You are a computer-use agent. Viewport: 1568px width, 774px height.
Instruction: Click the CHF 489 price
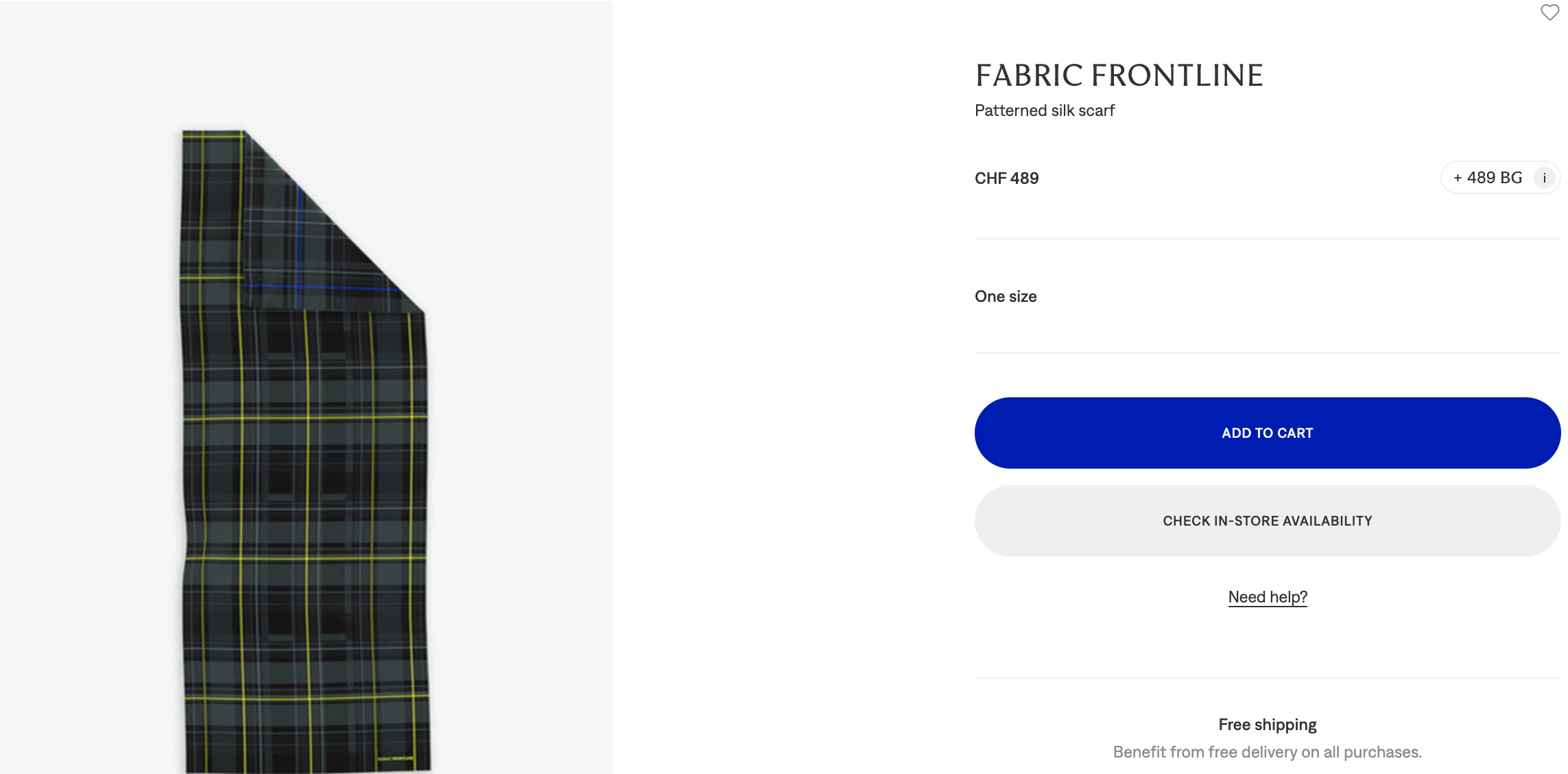tap(1006, 178)
